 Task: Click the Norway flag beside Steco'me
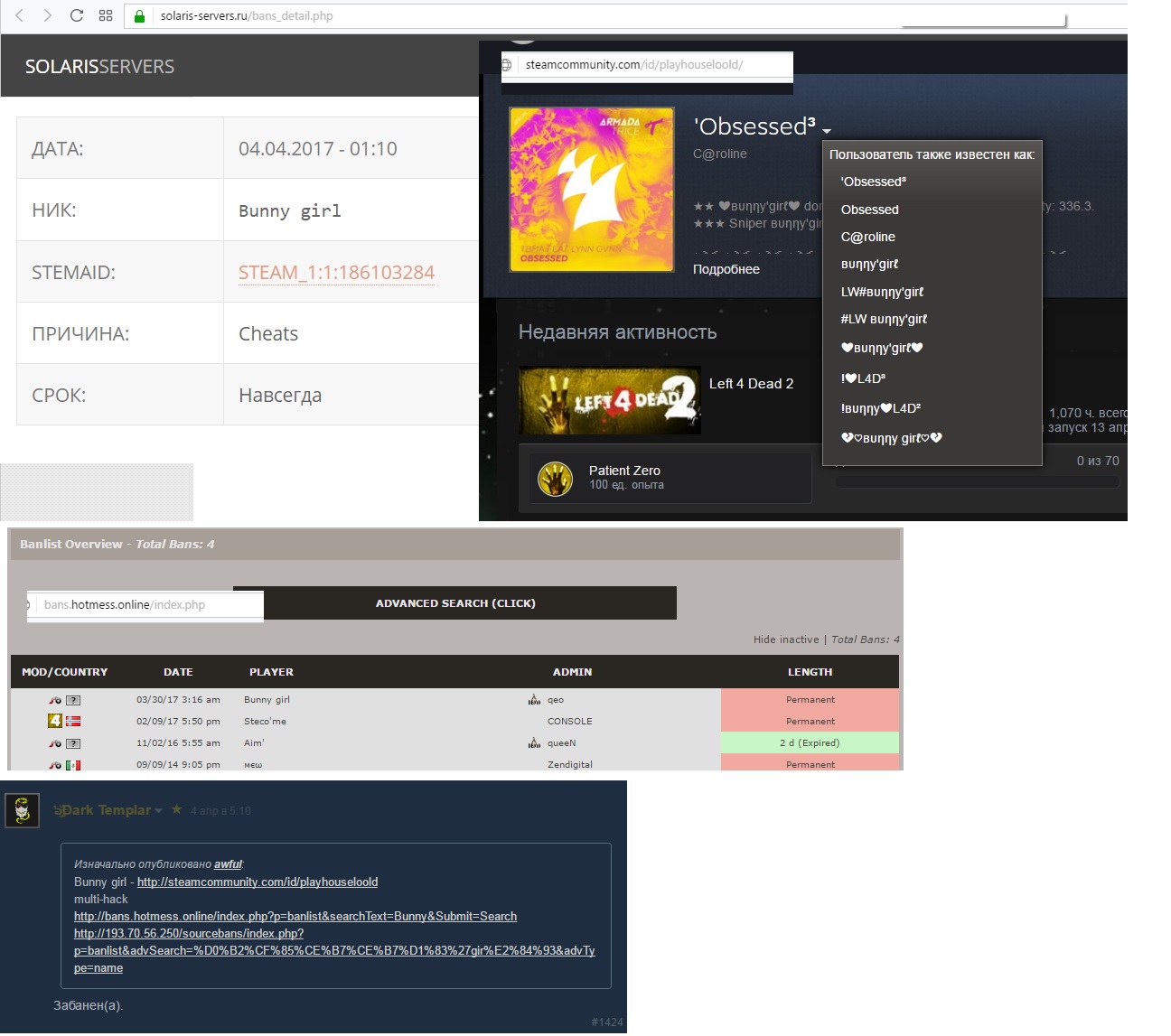click(73, 722)
